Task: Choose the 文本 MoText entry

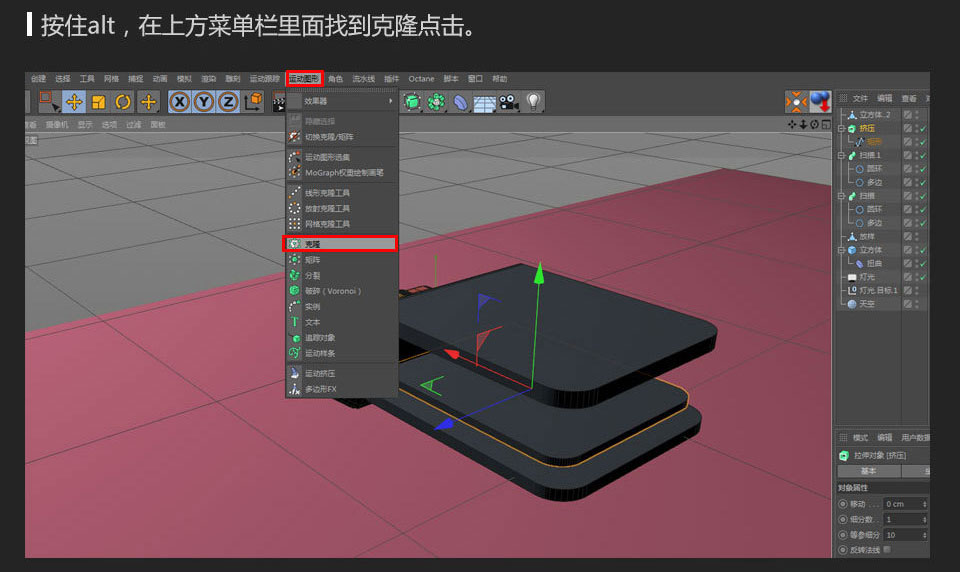Action: click(342, 322)
